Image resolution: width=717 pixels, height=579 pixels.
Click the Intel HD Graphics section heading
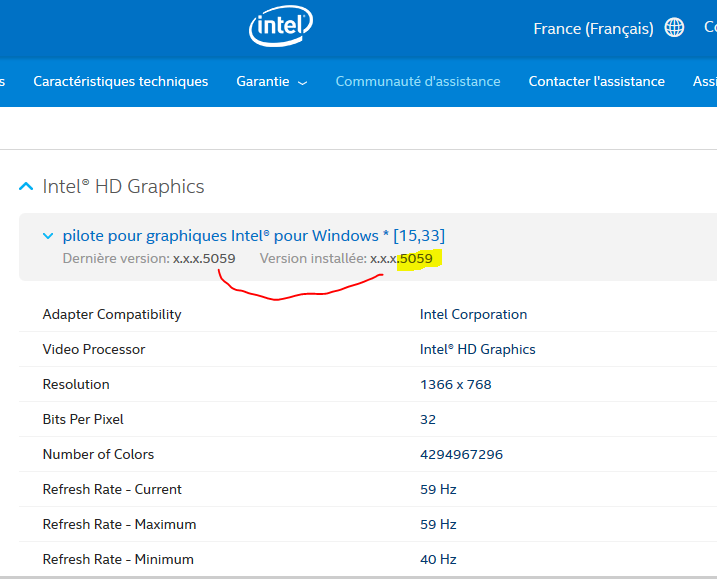tap(123, 187)
